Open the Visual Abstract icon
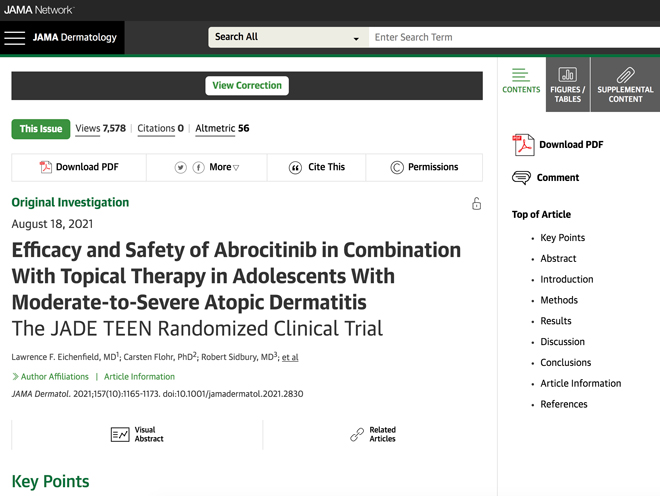This screenshot has height=496, width=660. (120, 434)
